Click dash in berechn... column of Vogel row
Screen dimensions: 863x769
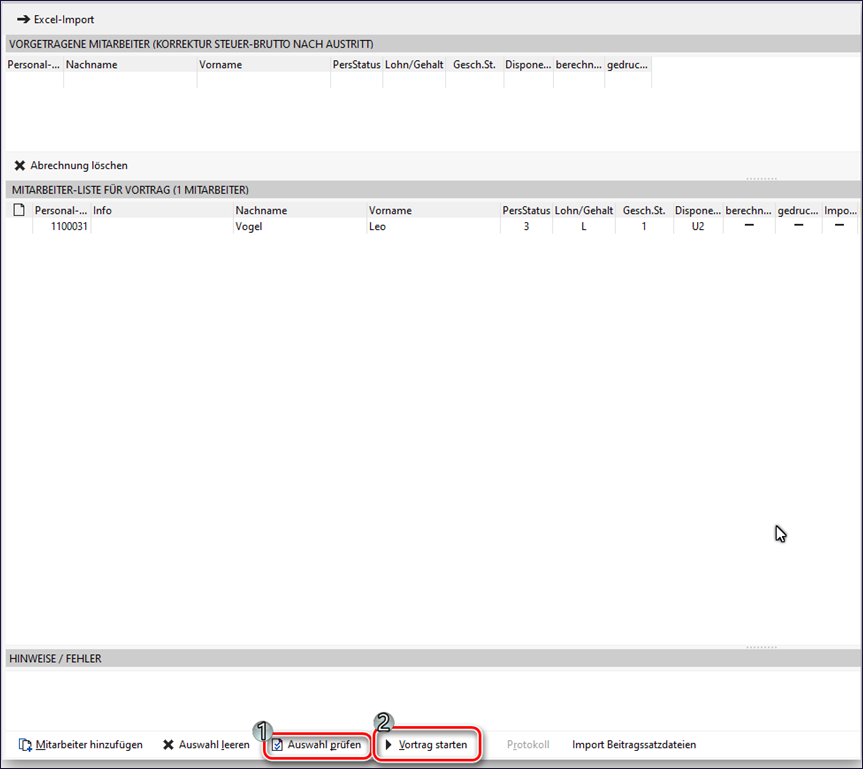point(749,225)
